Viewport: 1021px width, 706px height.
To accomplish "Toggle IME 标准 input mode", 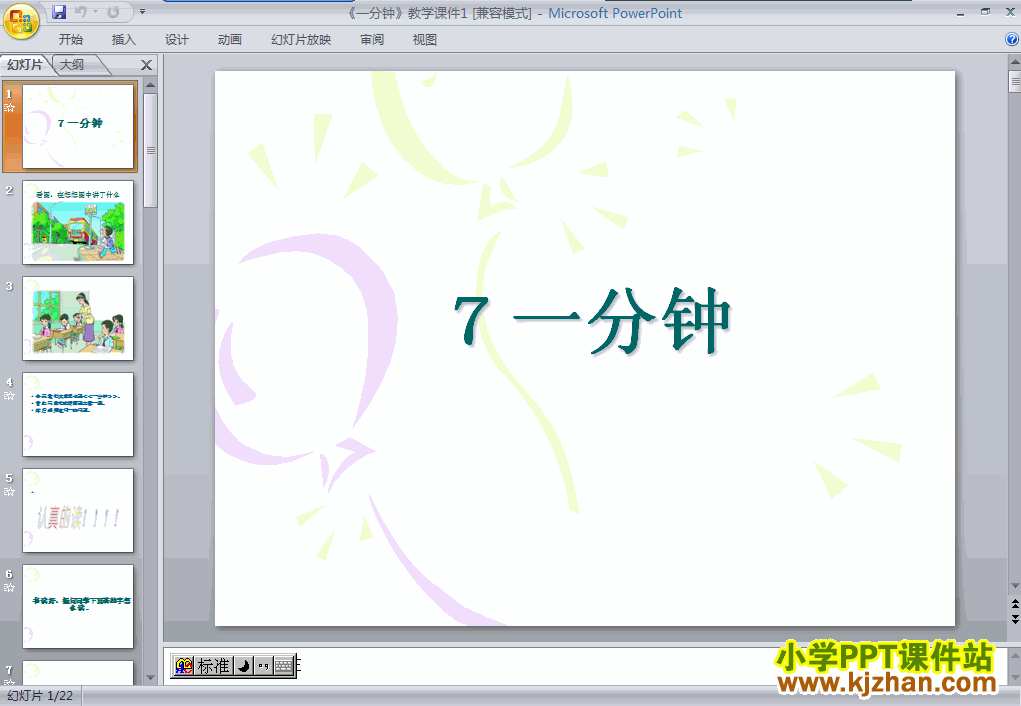I will pyautogui.click(x=214, y=666).
